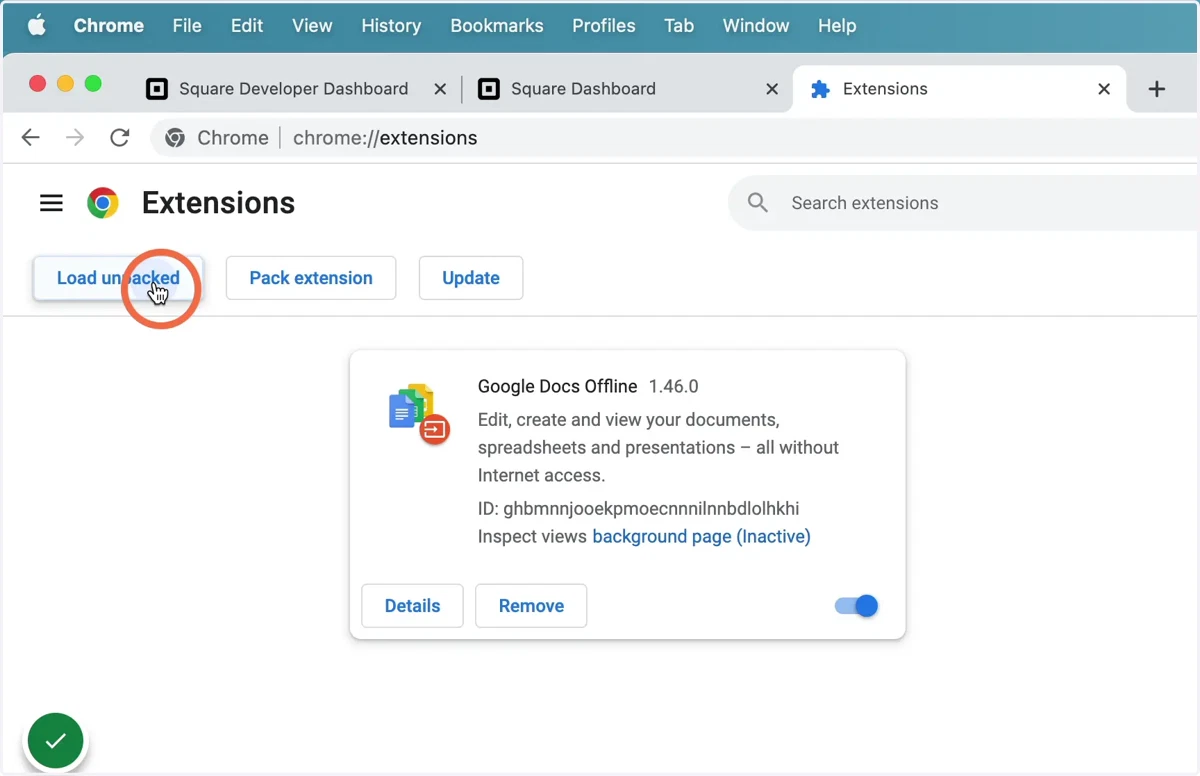Open a new tab with plus icon
The height and width of the screenshot is (776, 1200).
(1157, 89)
